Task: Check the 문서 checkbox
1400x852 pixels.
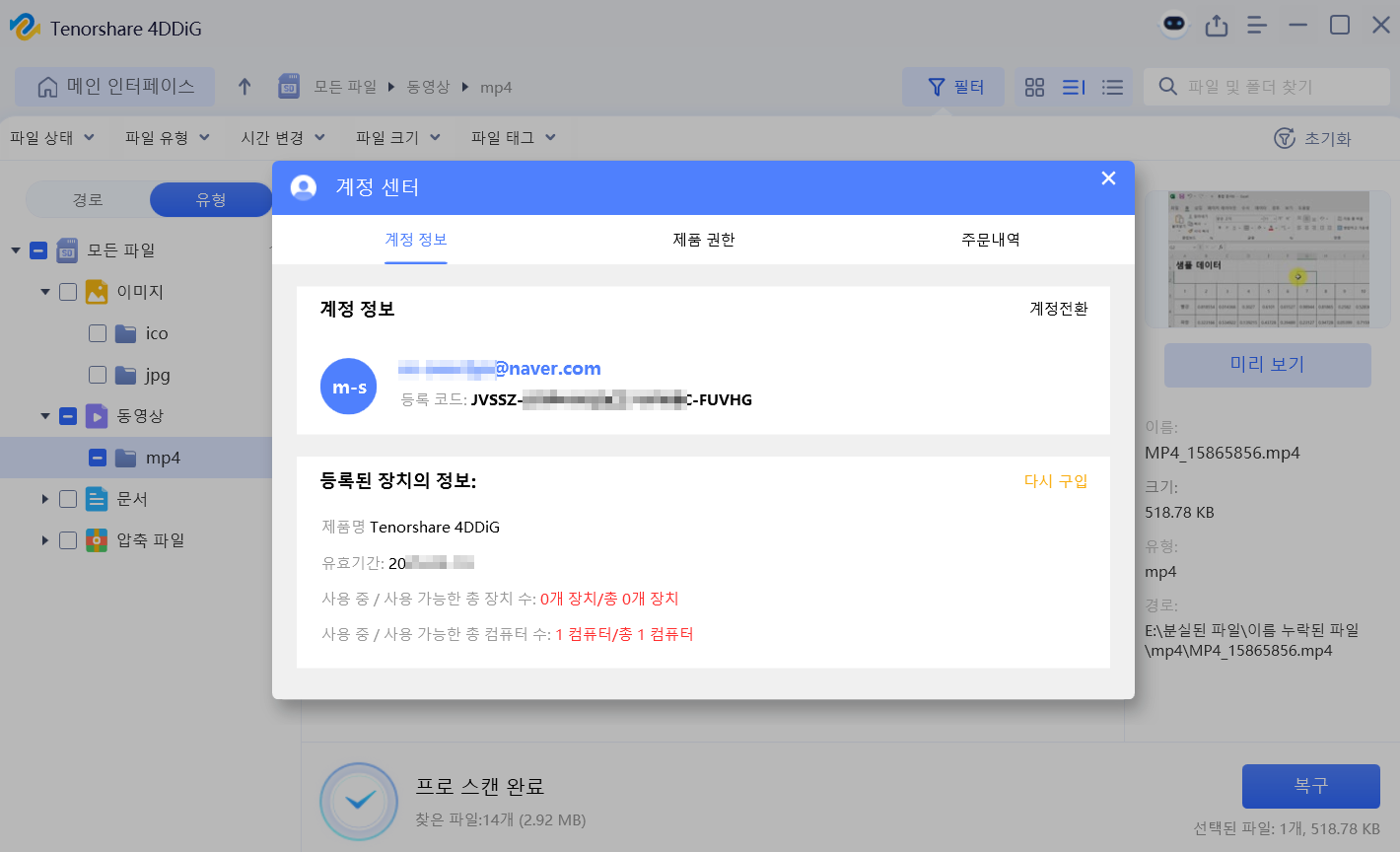Action: 68,499
